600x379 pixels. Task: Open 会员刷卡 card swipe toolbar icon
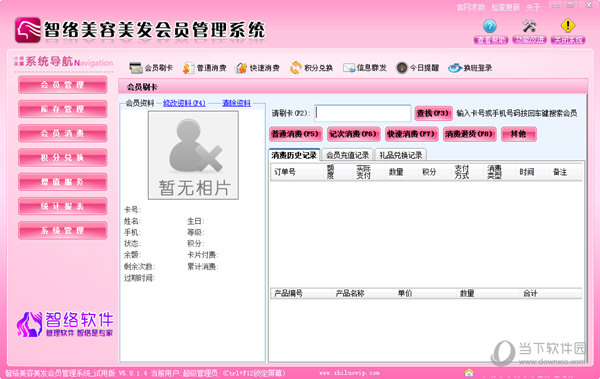pos(136,68)
